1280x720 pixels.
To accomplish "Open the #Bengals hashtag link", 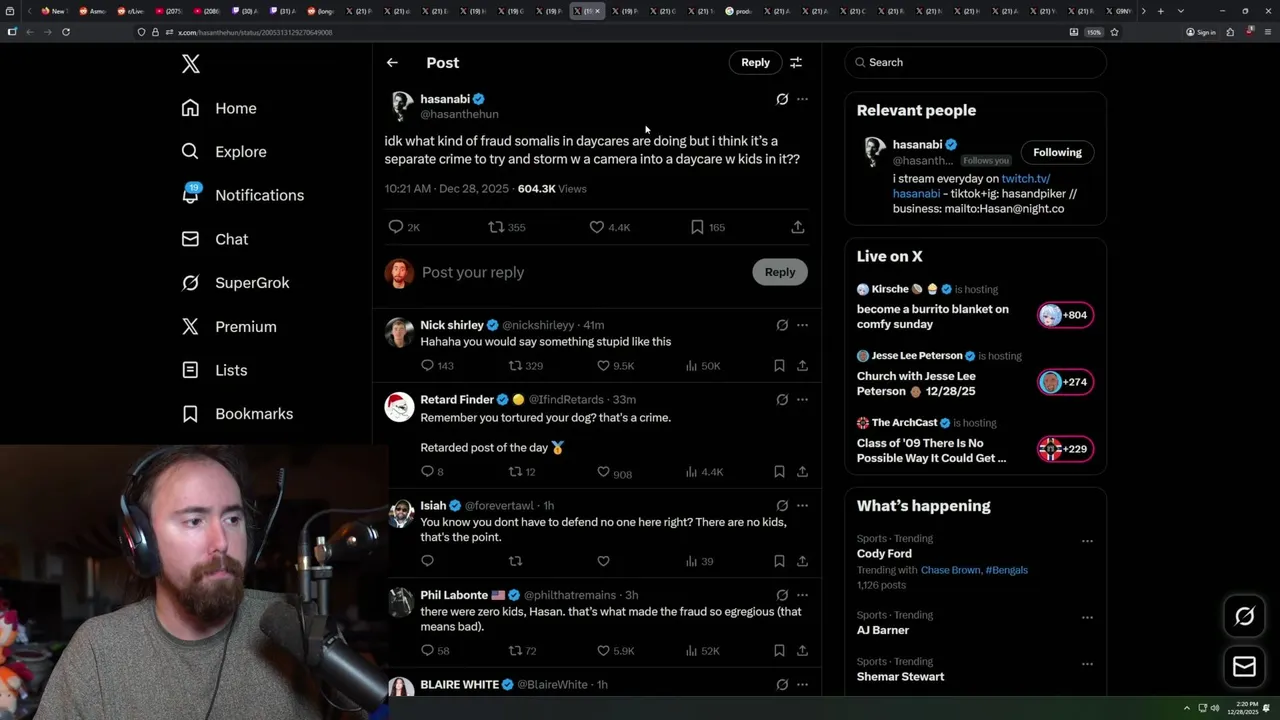I will (x=1006, y=570).
